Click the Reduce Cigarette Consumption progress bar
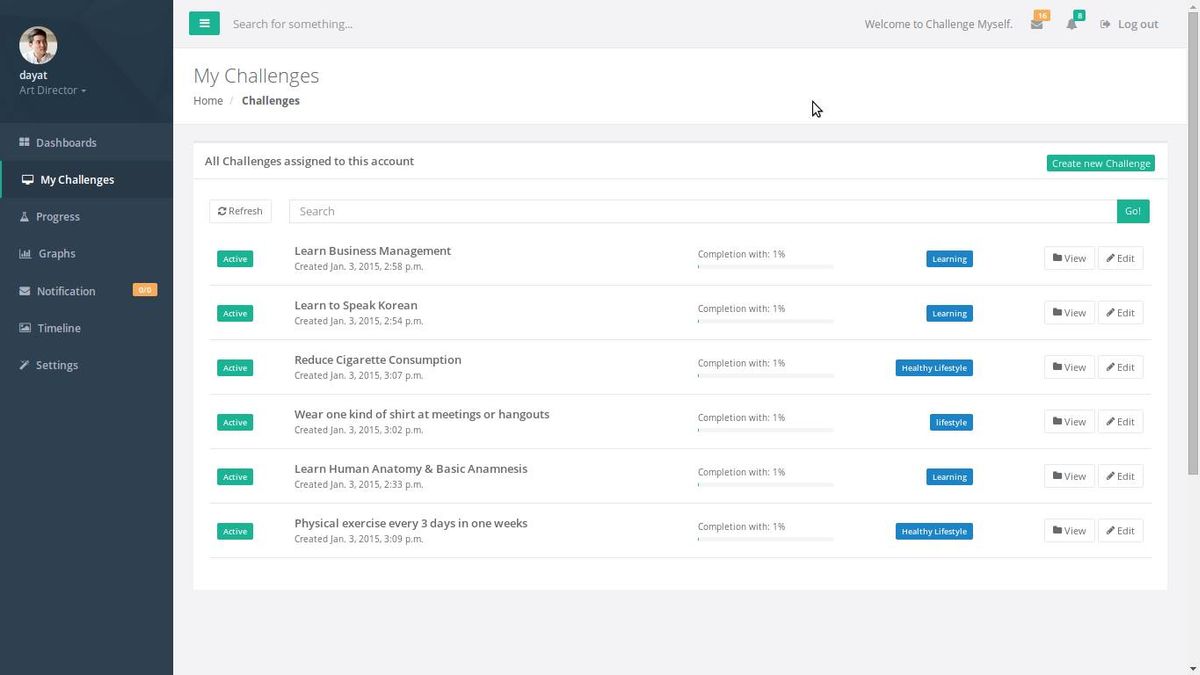Screen dimensions: 1200x675 point(765,375)
